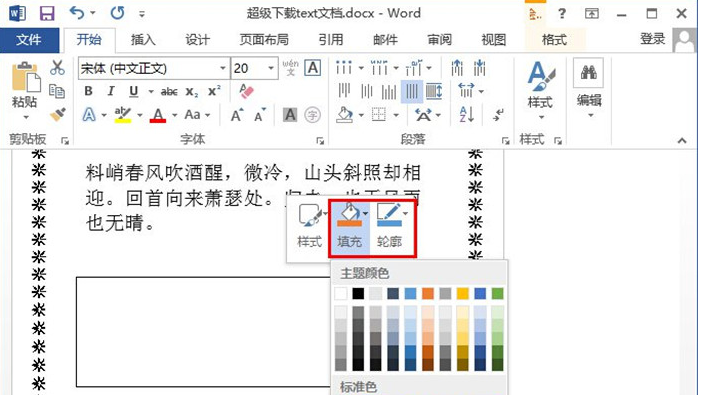The height and width of the screenshot is (395, 715).
Task: Toggle the highlighted justify alignment button
Action: pyautogui.click(x=412, y=91)
